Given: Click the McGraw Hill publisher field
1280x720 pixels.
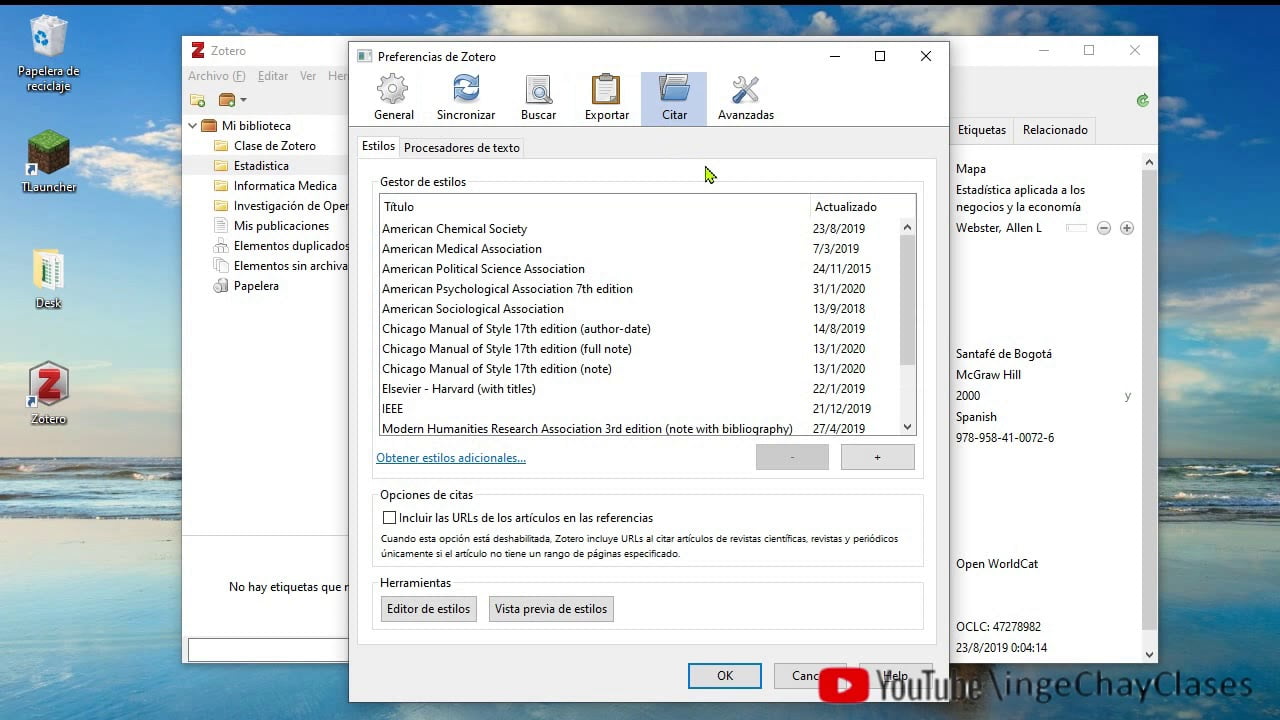Looking at the screenshot, I should point(988,375).
